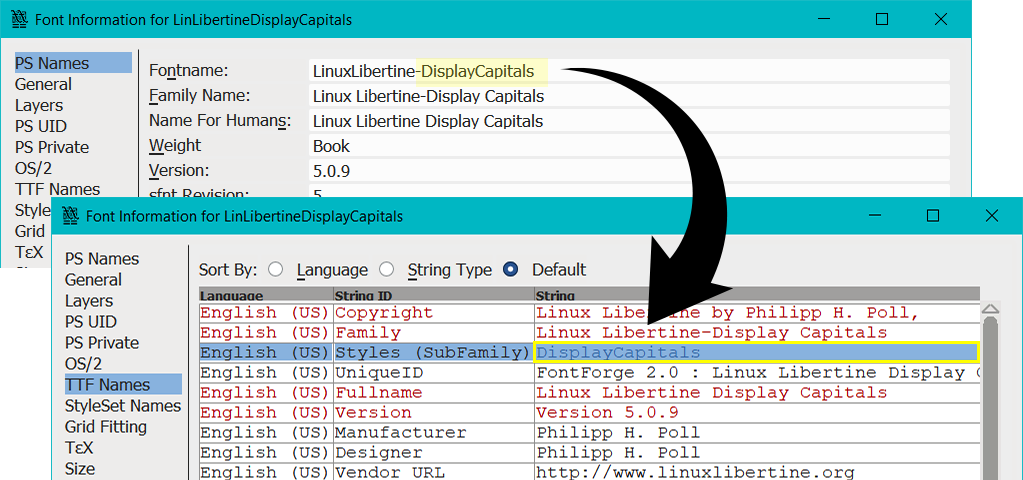Image resolution: width=1023 pixels, height=480 pixels.
Task: Click the 'Vendor URL' String ID cell
Action: coord(434,472)
